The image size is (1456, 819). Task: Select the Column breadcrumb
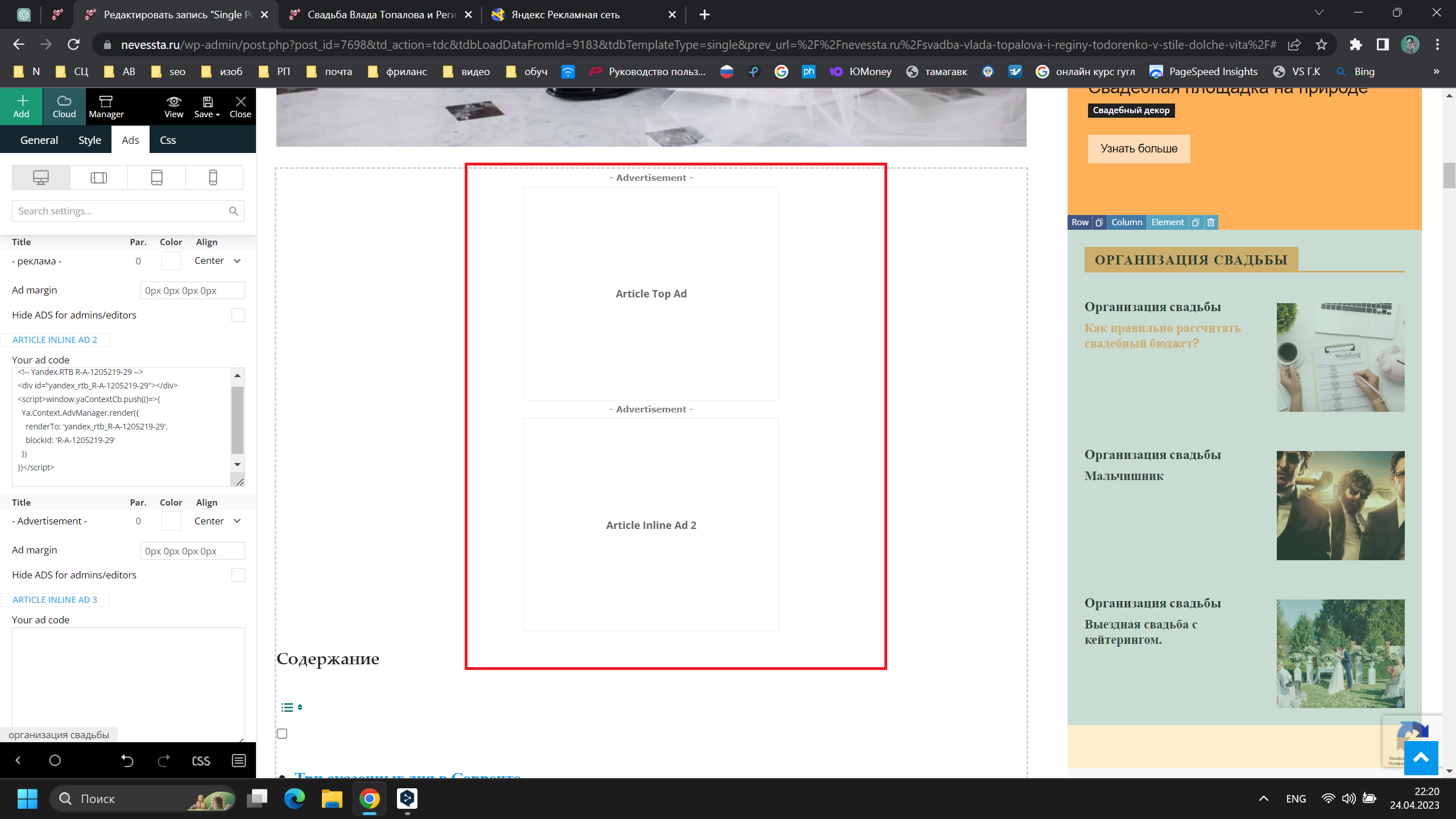1127,222
